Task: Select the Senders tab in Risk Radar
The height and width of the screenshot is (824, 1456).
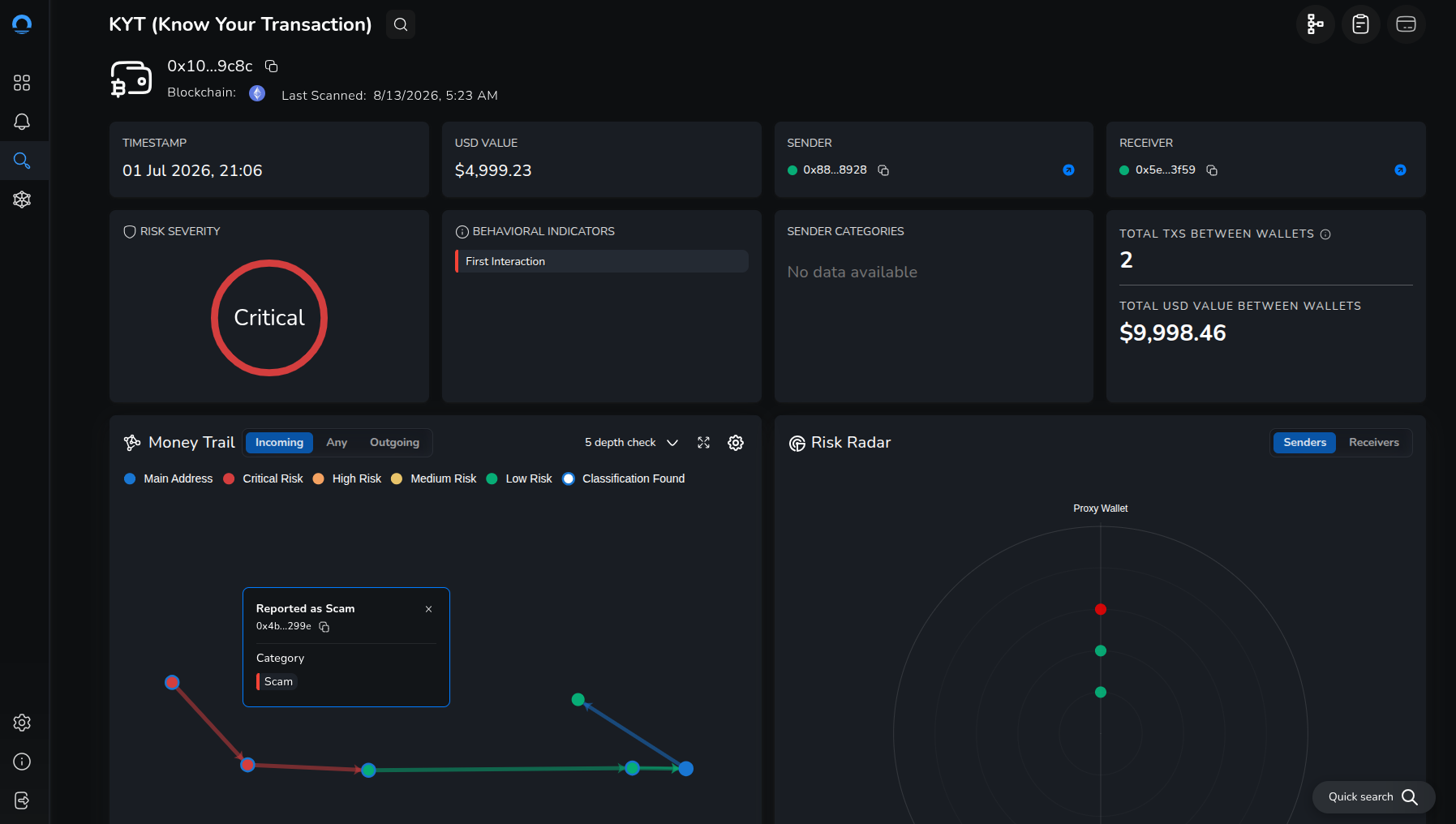Action: tap(1304, 443)
